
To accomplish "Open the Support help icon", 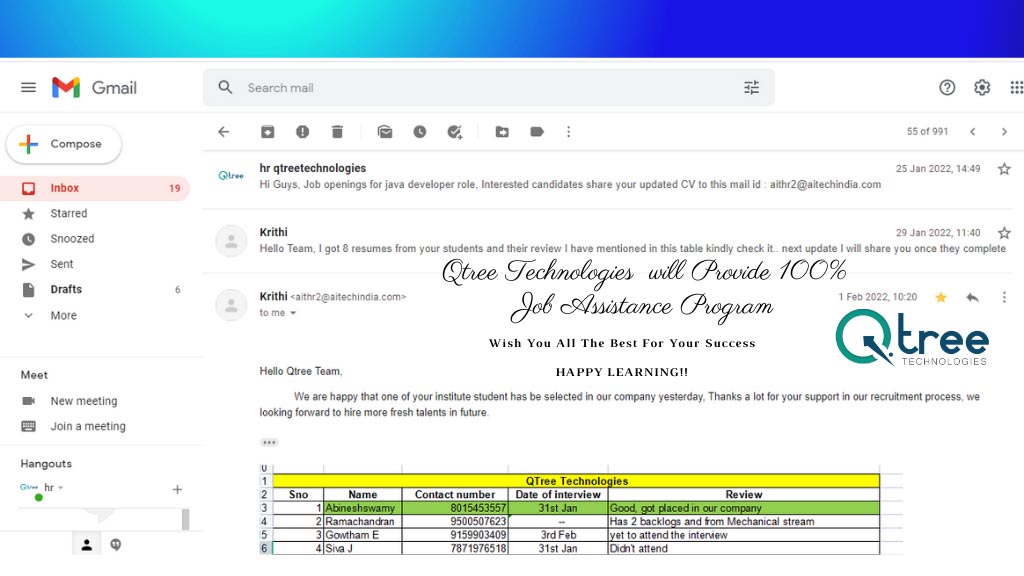I will (x=947, y=88).
